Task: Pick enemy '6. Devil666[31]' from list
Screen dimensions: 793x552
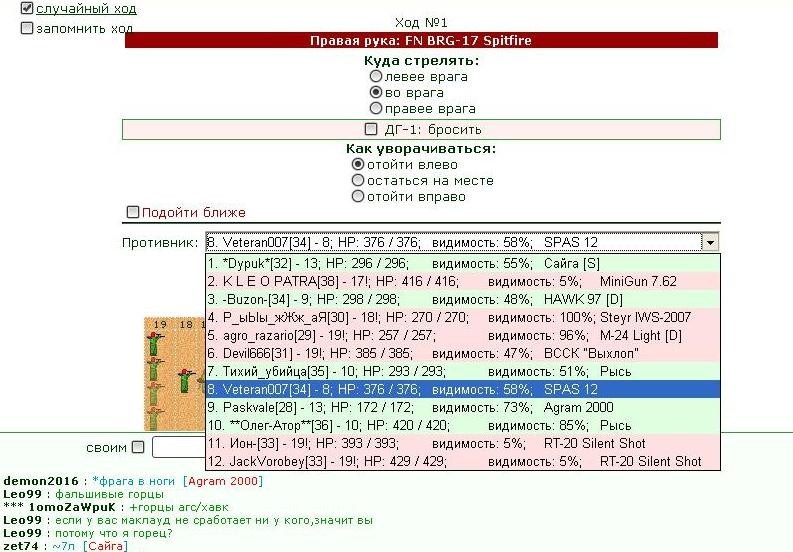Action: tap(463, 354)
